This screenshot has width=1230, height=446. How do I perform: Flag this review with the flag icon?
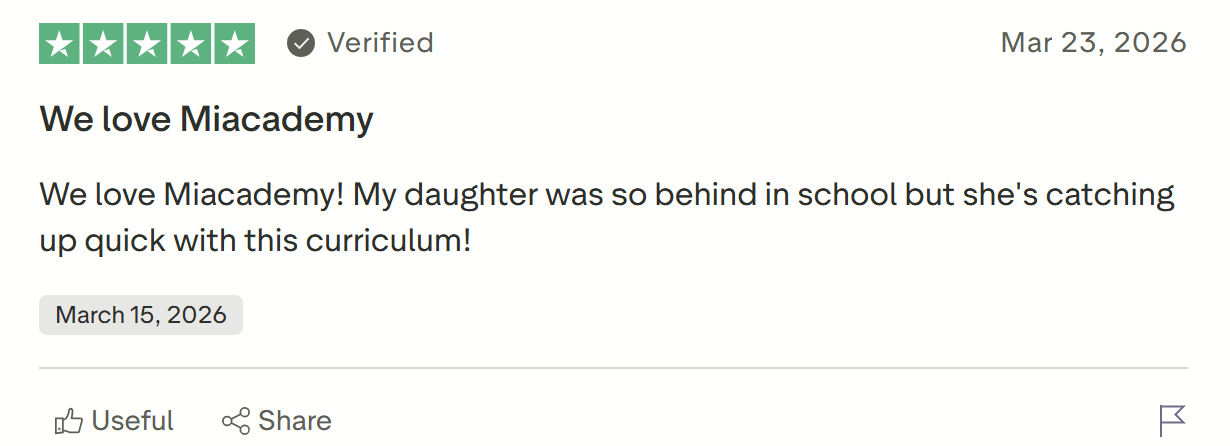click(x=1172, y=421)
